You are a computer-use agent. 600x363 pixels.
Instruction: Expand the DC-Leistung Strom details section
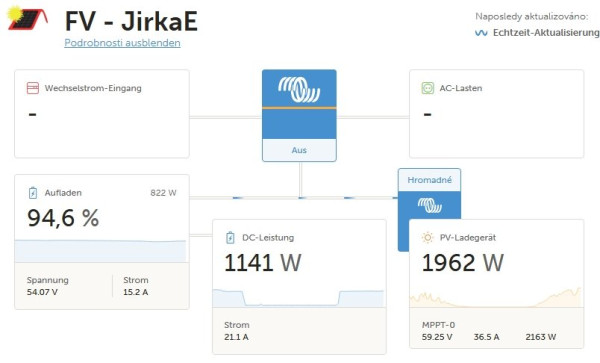point(299,331)
